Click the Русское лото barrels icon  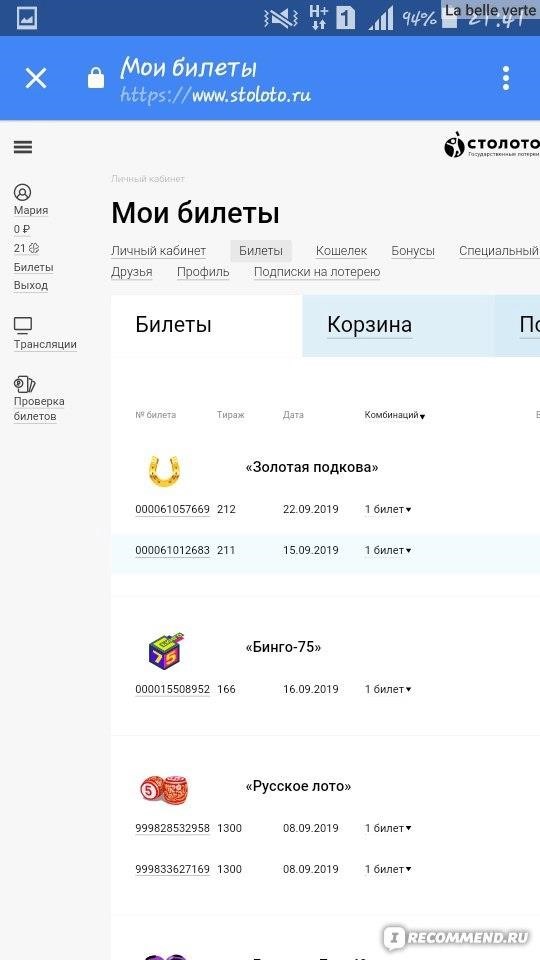click(165, 789)
